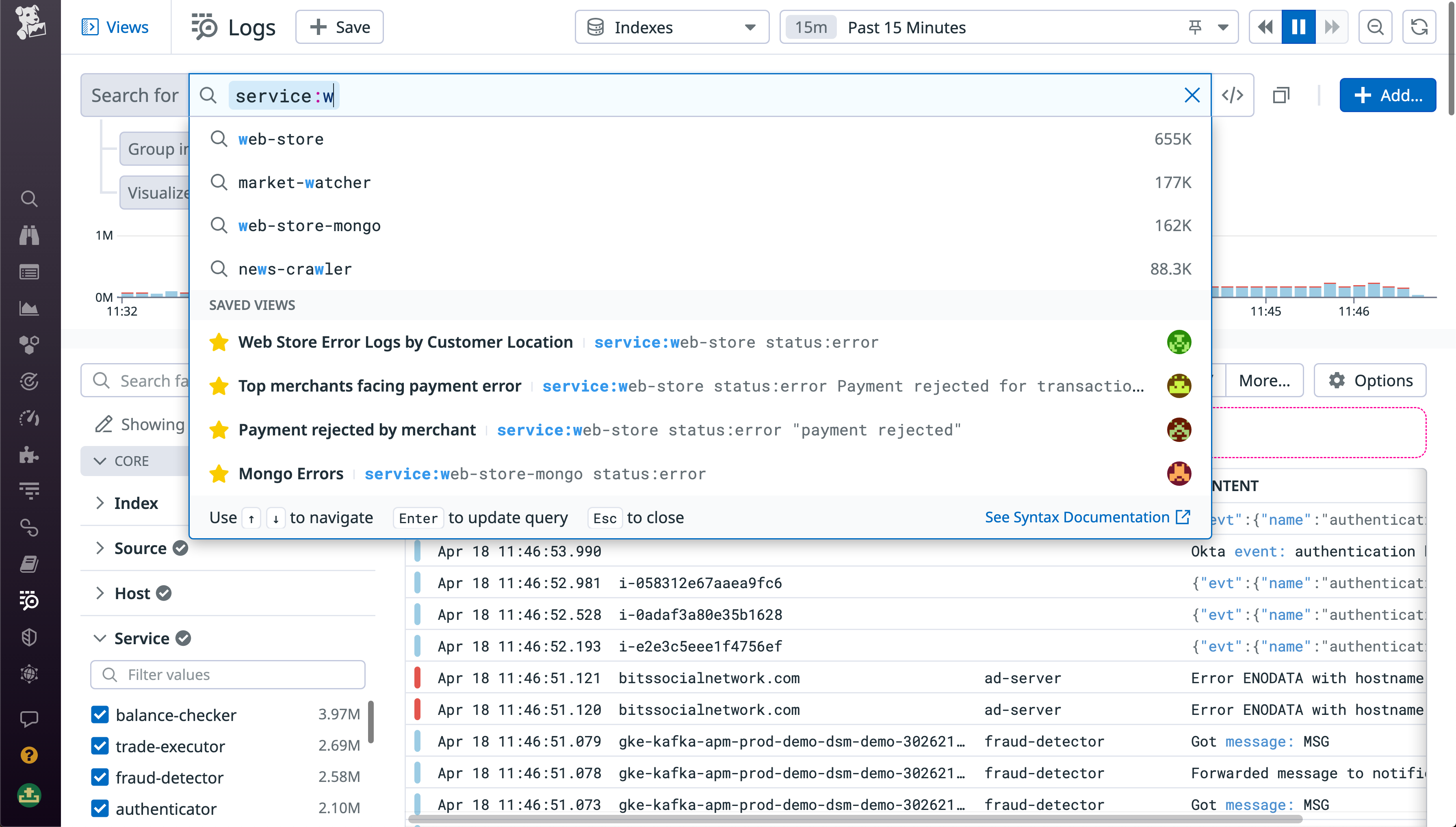Click the Save button next to Logs
The image size is (1456, 827).
tap(339, 27)
